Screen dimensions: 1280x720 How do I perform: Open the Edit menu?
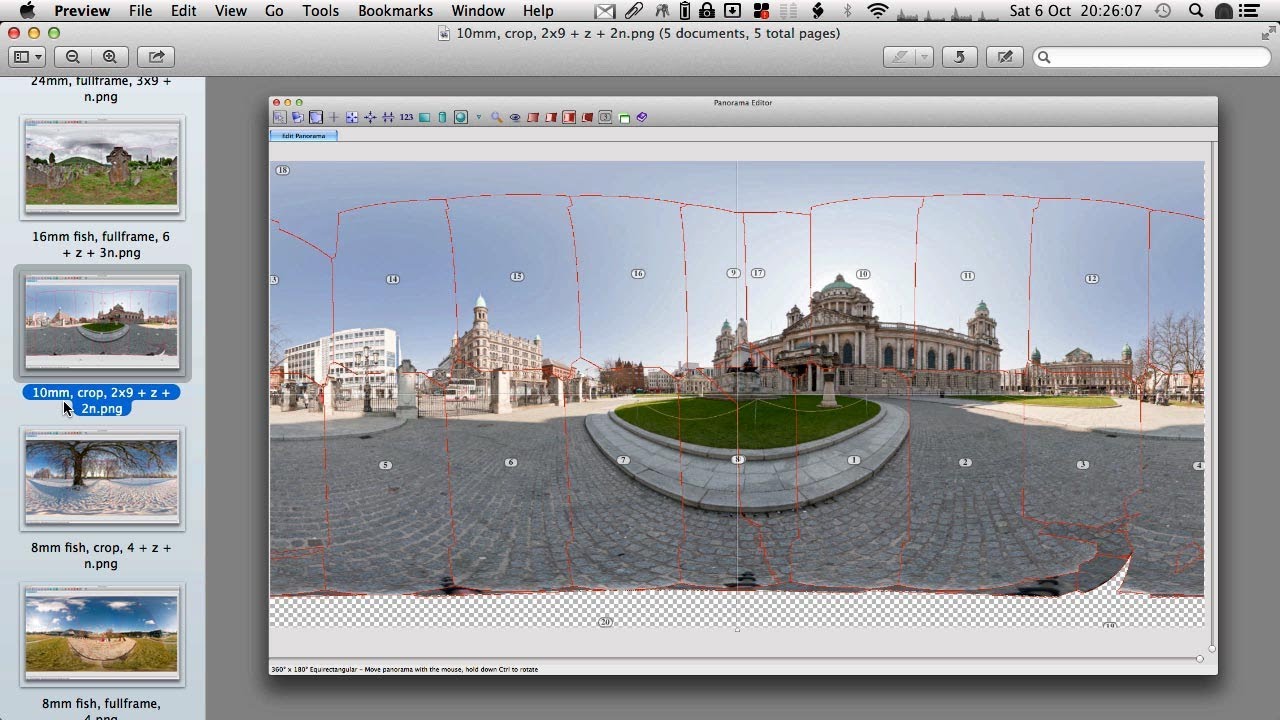coord(183,11)
